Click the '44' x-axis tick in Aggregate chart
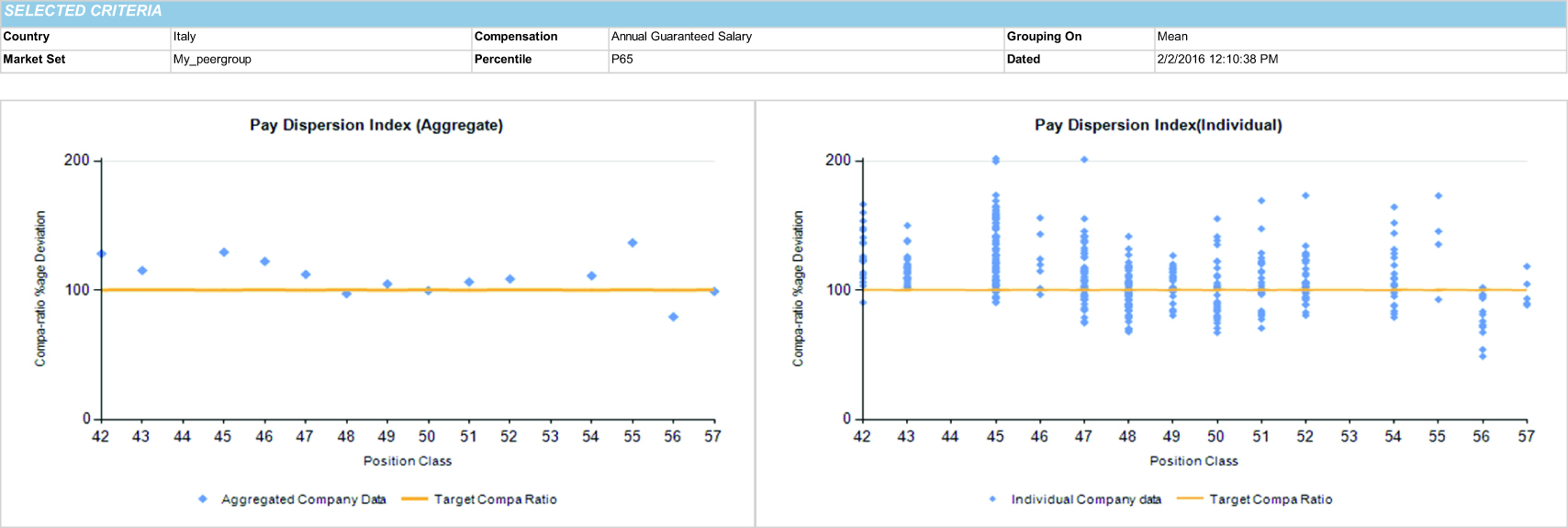Image resolution: width=1568 pixels, height=528 pixels. [x=183, y=437]
